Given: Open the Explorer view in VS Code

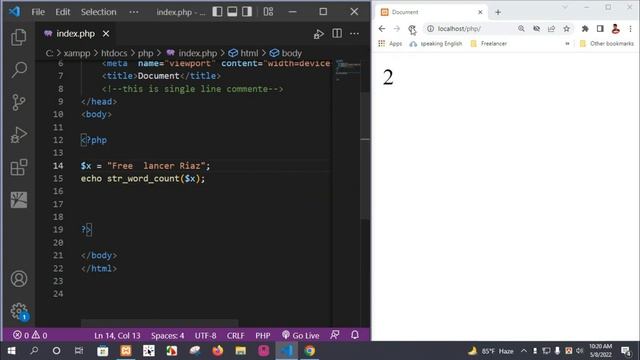Looking at the screenshot, I should tap(19, 38).
